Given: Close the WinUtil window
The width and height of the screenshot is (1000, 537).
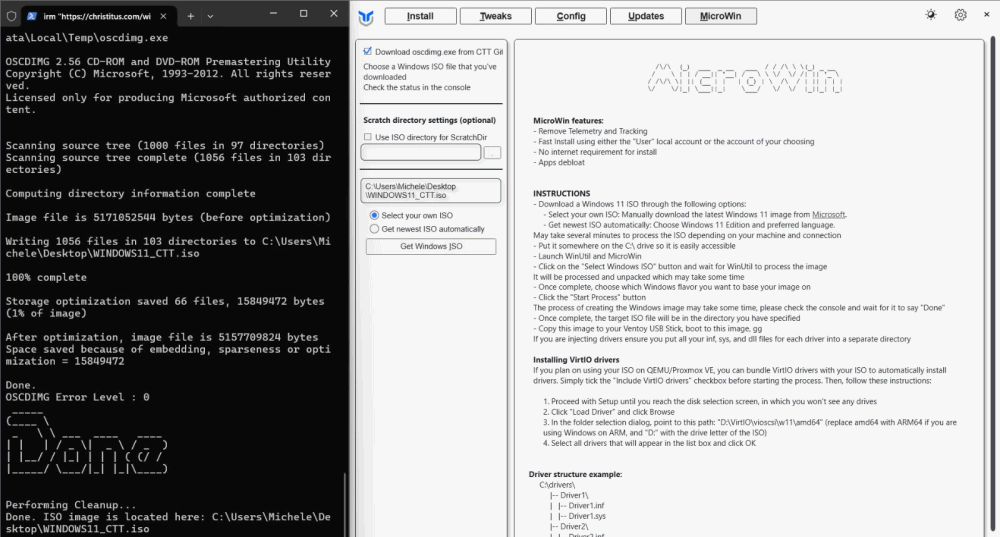Looking at the screenshot, I should [x=986, y=14].
